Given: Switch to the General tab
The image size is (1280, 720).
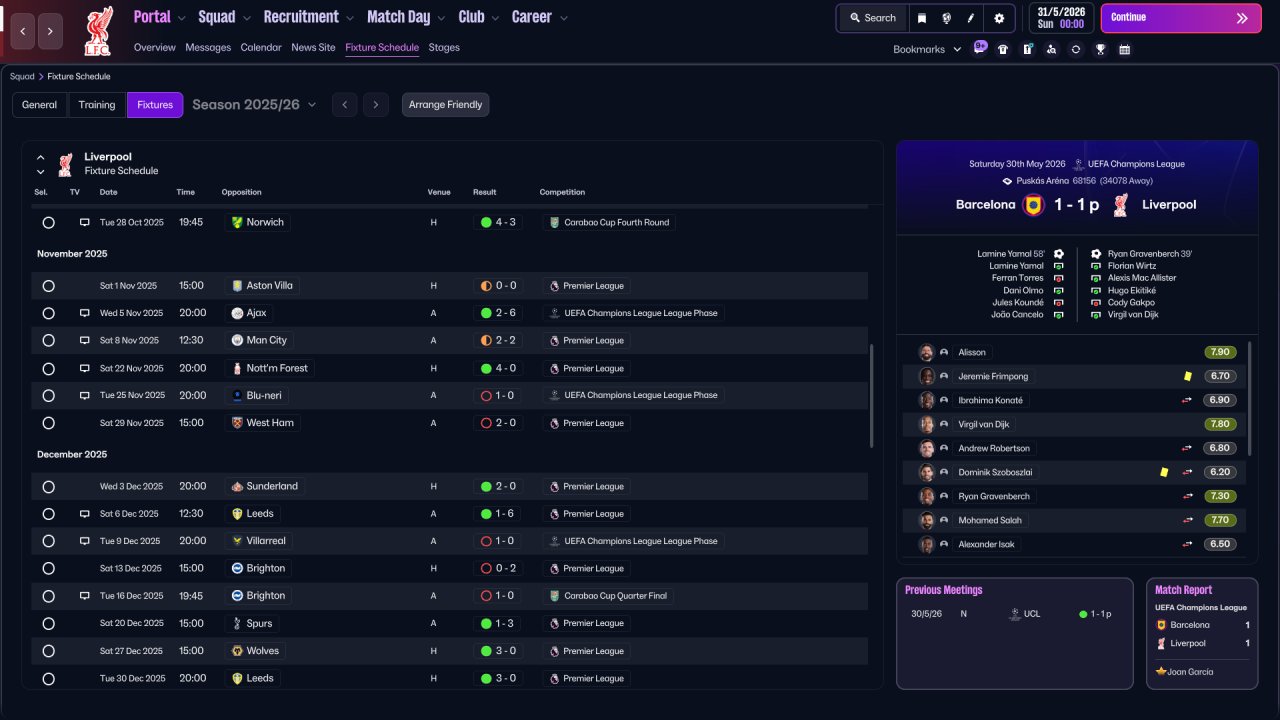Looking at the screenshot, I should [40, 105].
